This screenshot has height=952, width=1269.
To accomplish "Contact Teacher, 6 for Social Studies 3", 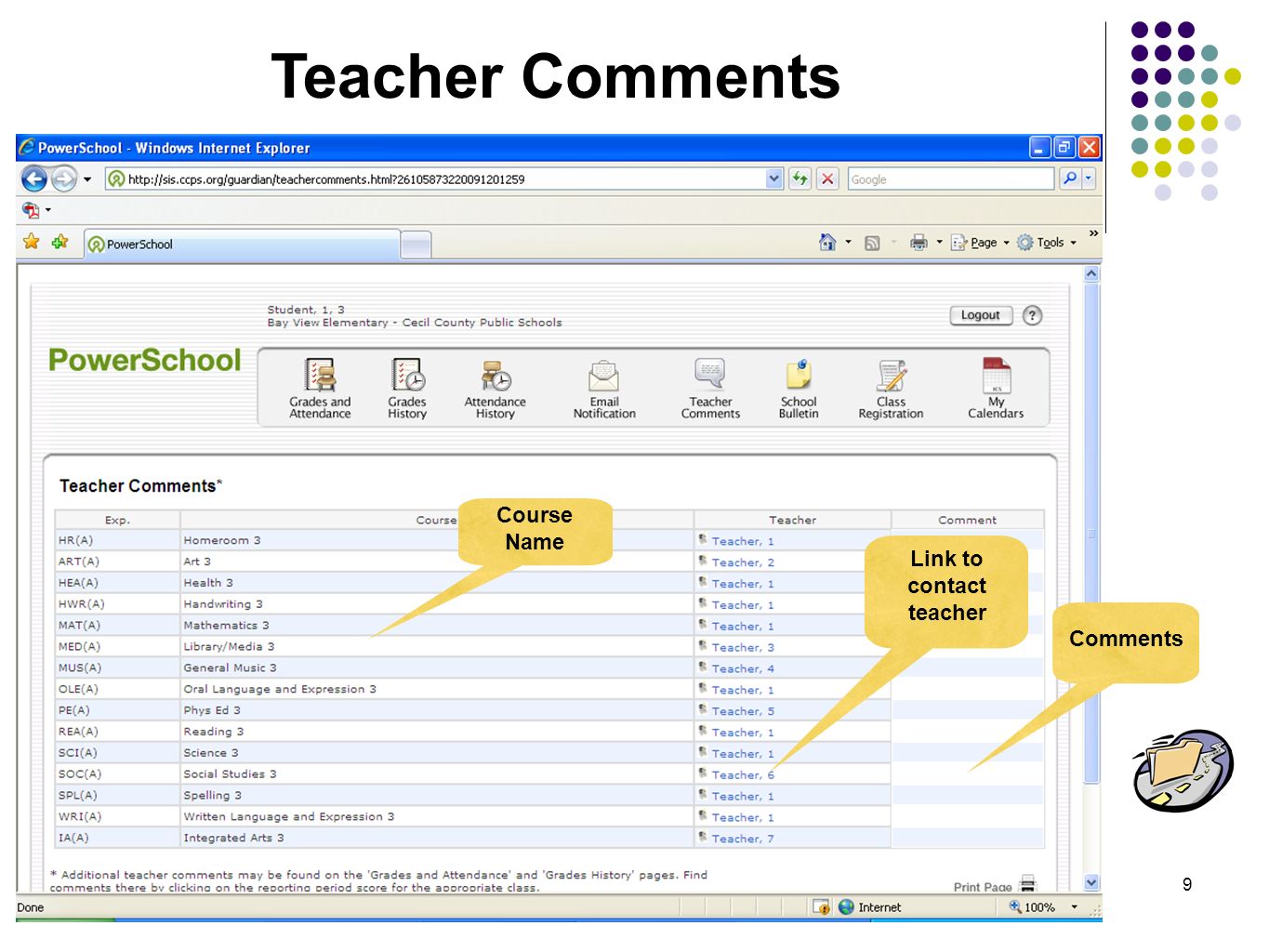I will point(743,774).
